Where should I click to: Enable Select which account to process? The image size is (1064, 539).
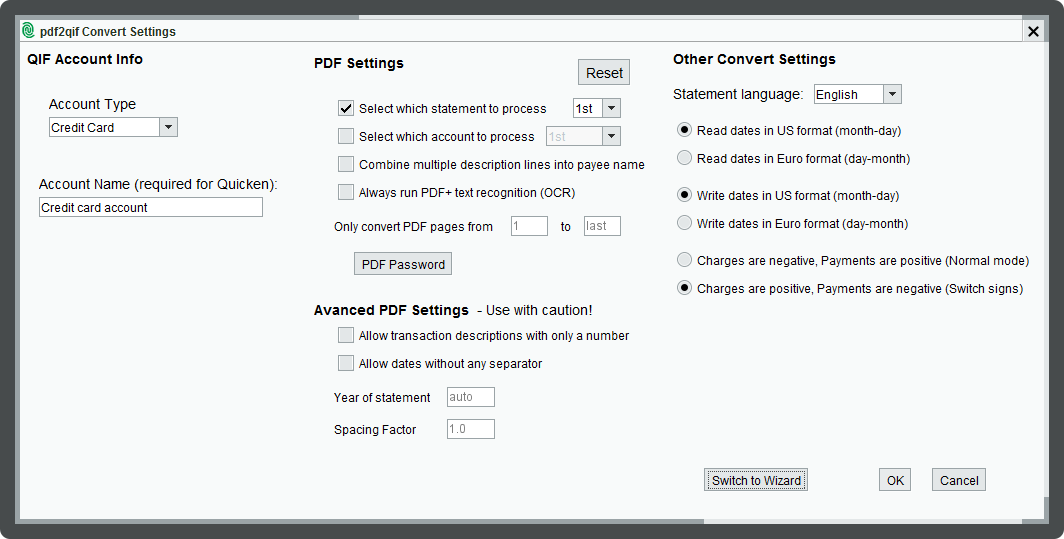coord(346,136)
